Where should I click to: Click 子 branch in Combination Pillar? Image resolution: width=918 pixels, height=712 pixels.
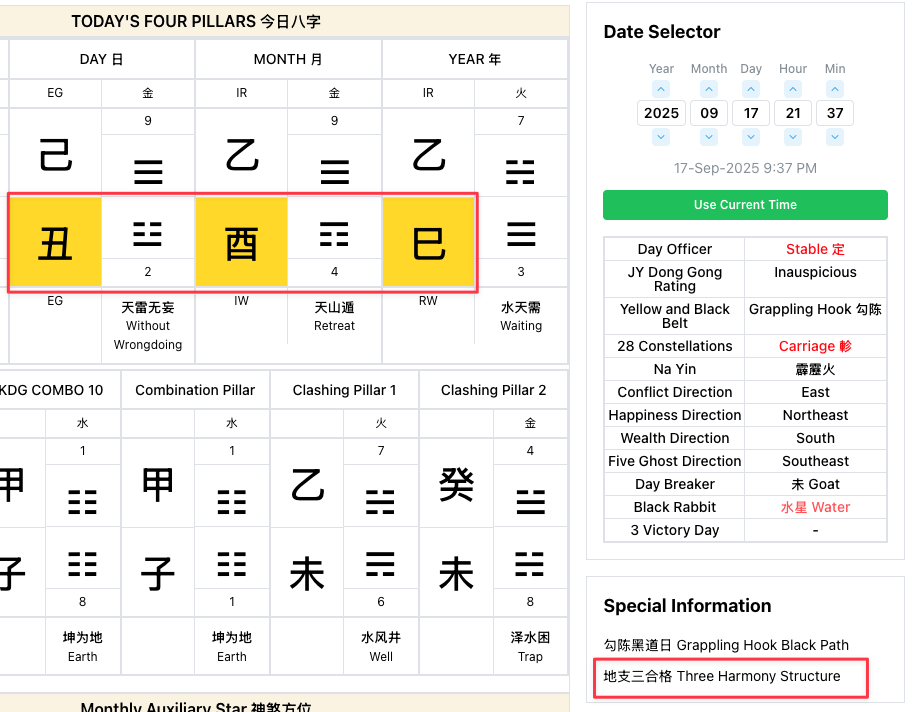pos(158,573)
